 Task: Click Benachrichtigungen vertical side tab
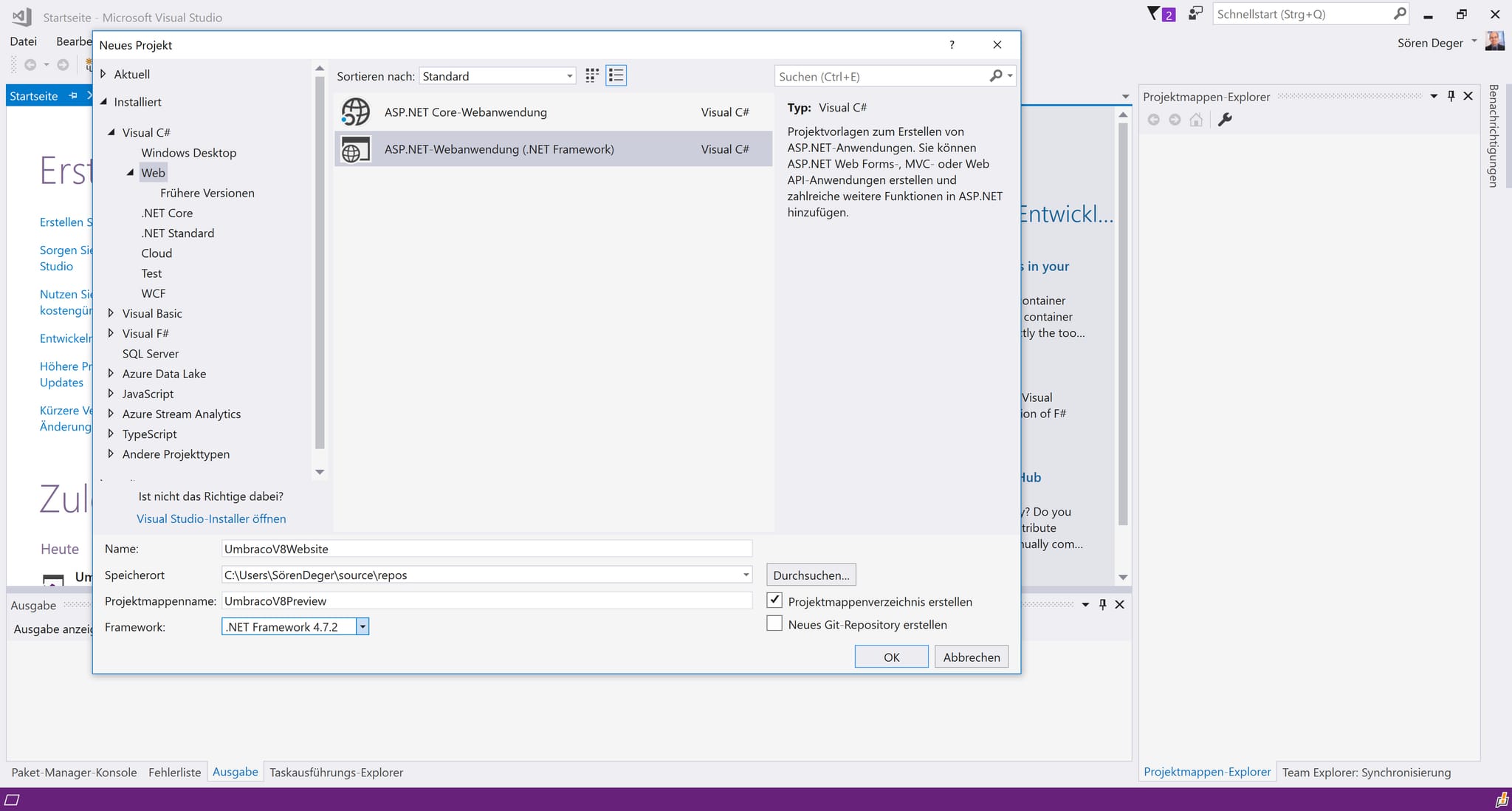point(1493,135)
